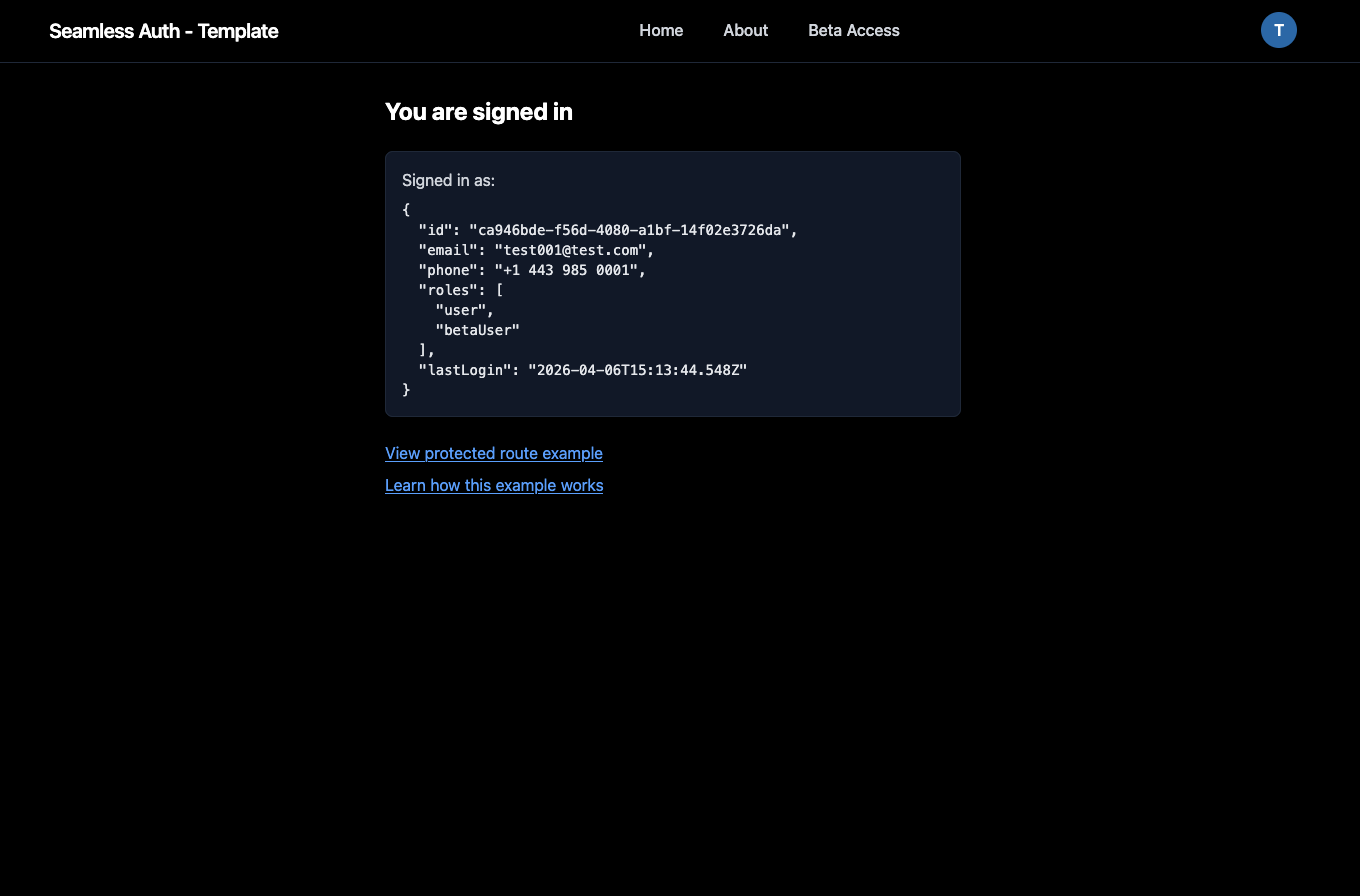Navigate to Beta Access
This screenshot has width=1360, height=896.
coord(853,30)
